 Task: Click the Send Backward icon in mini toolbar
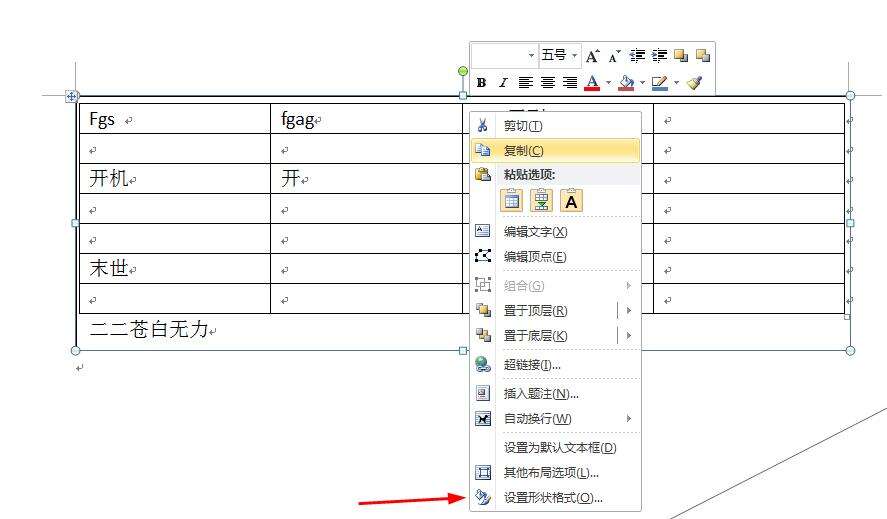pos(703,55)
